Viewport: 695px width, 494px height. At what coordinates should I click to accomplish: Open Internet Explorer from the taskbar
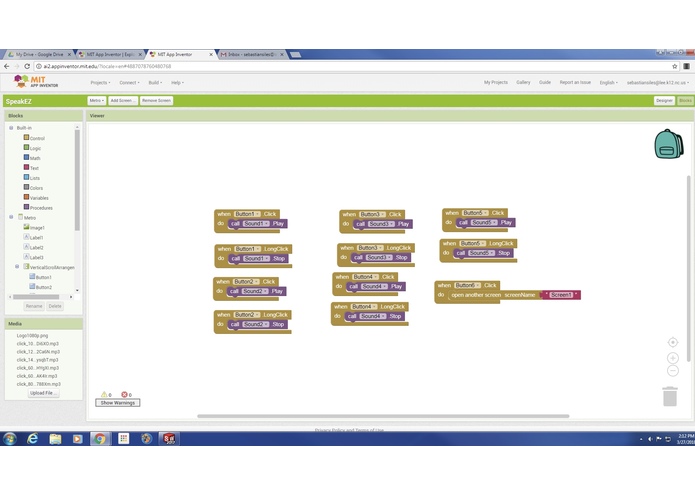click(32, 439)
